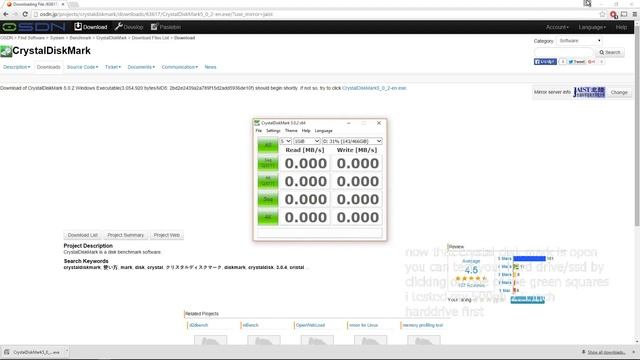Click the average star rating icons under 4.5
The image size is (640, 360).
[x=471, y=278]
